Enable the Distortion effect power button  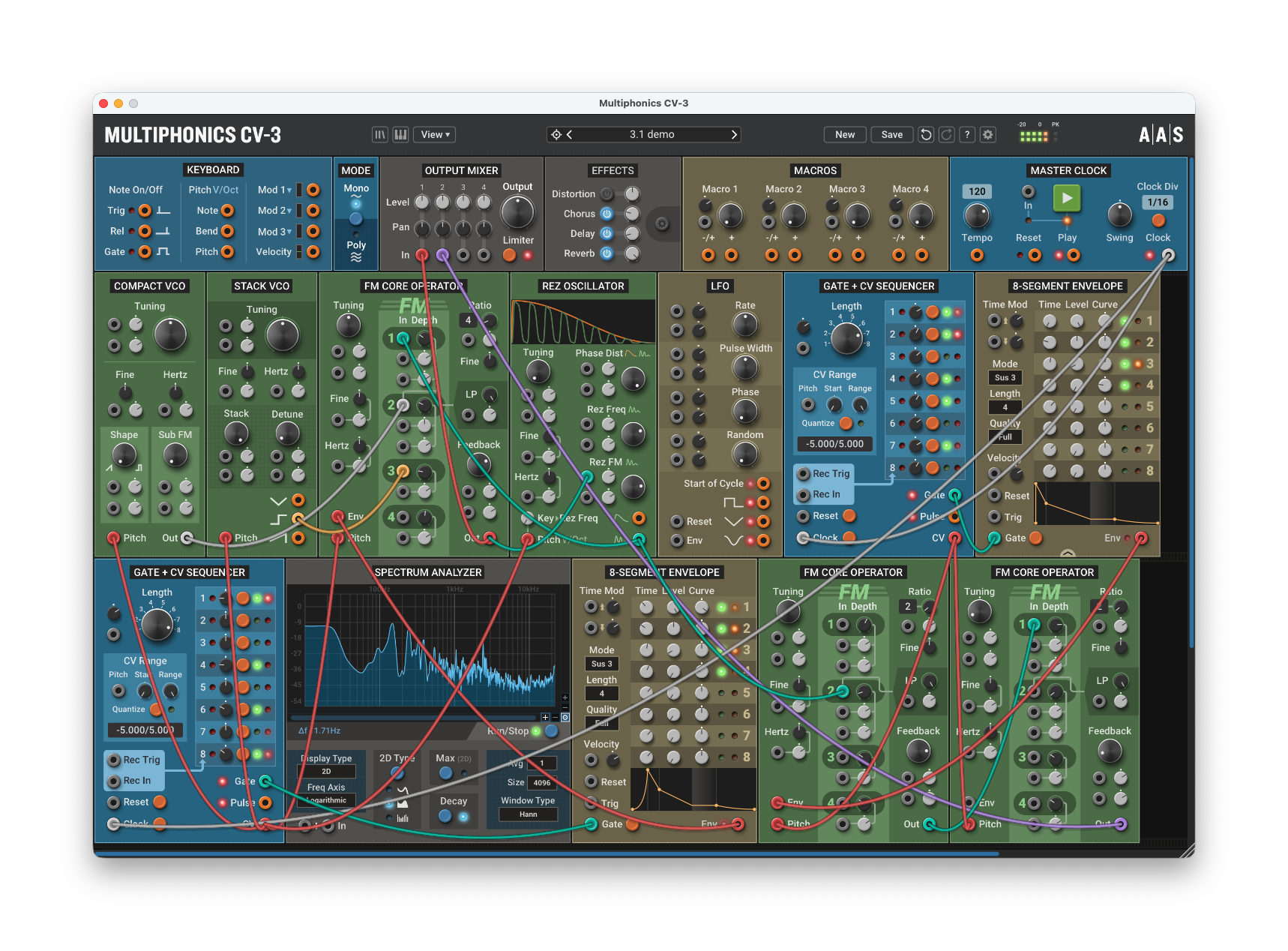coord(607,193)
